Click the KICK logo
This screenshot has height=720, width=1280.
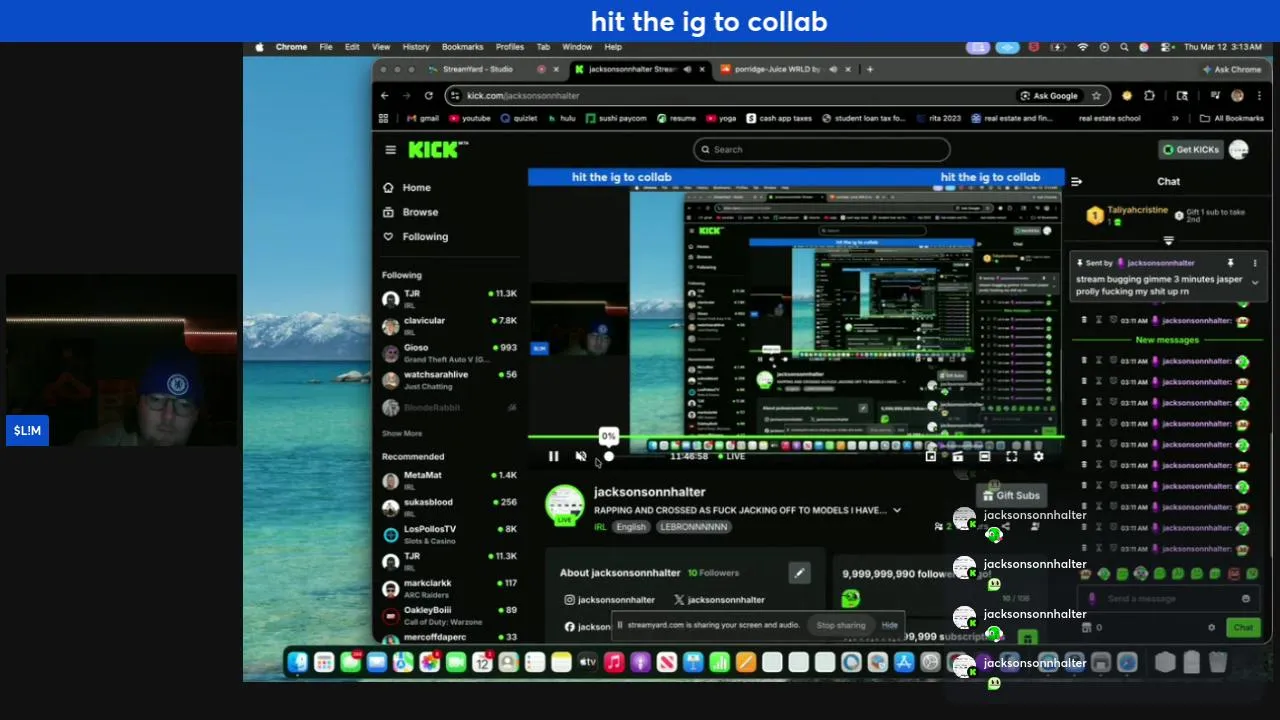(437, 150)
